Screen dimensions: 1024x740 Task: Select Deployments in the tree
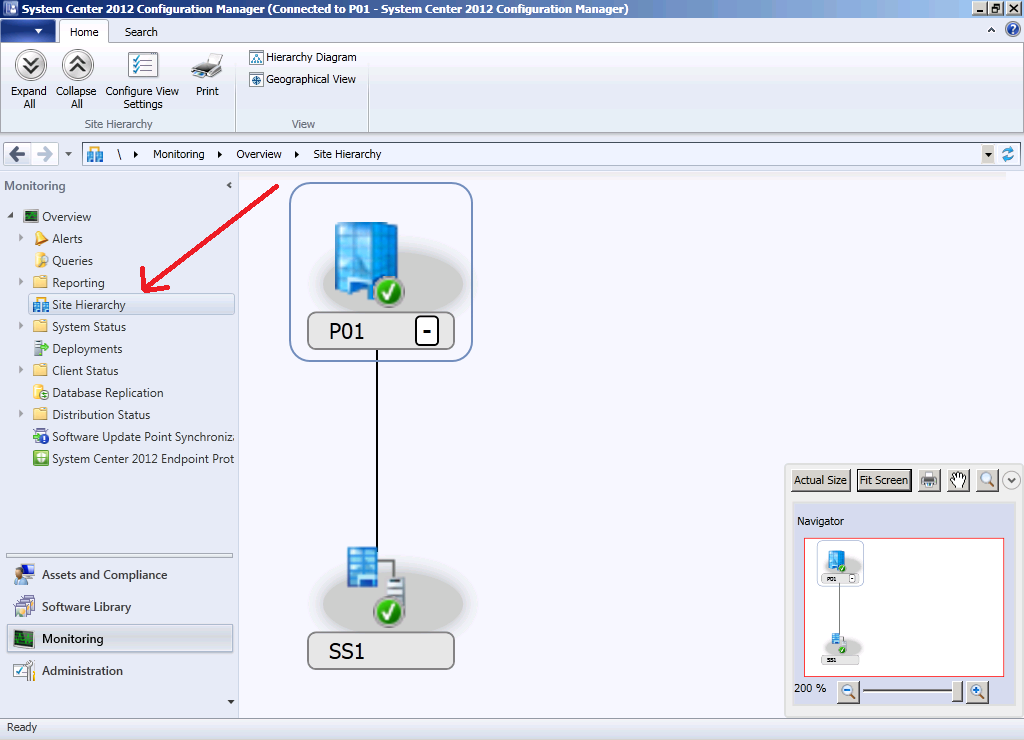(x=87, y=349)
